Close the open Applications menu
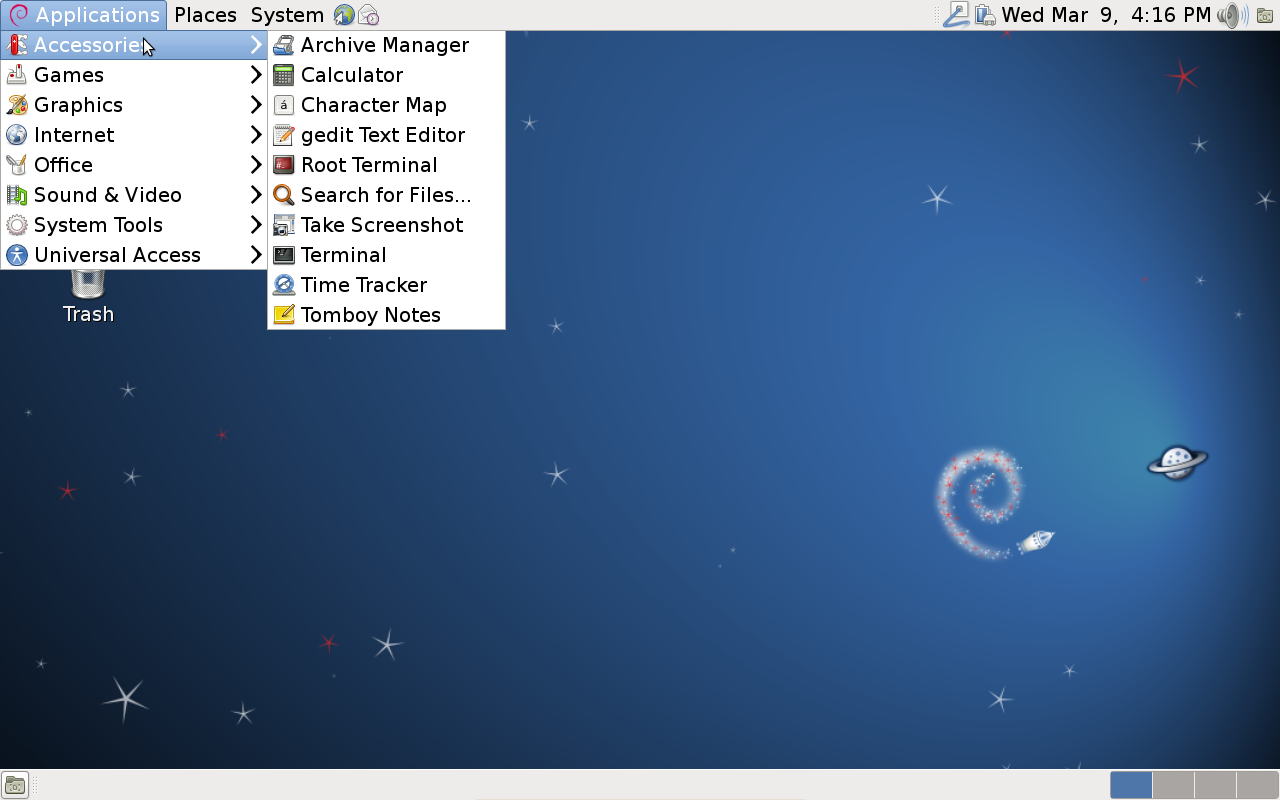1280x800 pixels. (84, 15)
